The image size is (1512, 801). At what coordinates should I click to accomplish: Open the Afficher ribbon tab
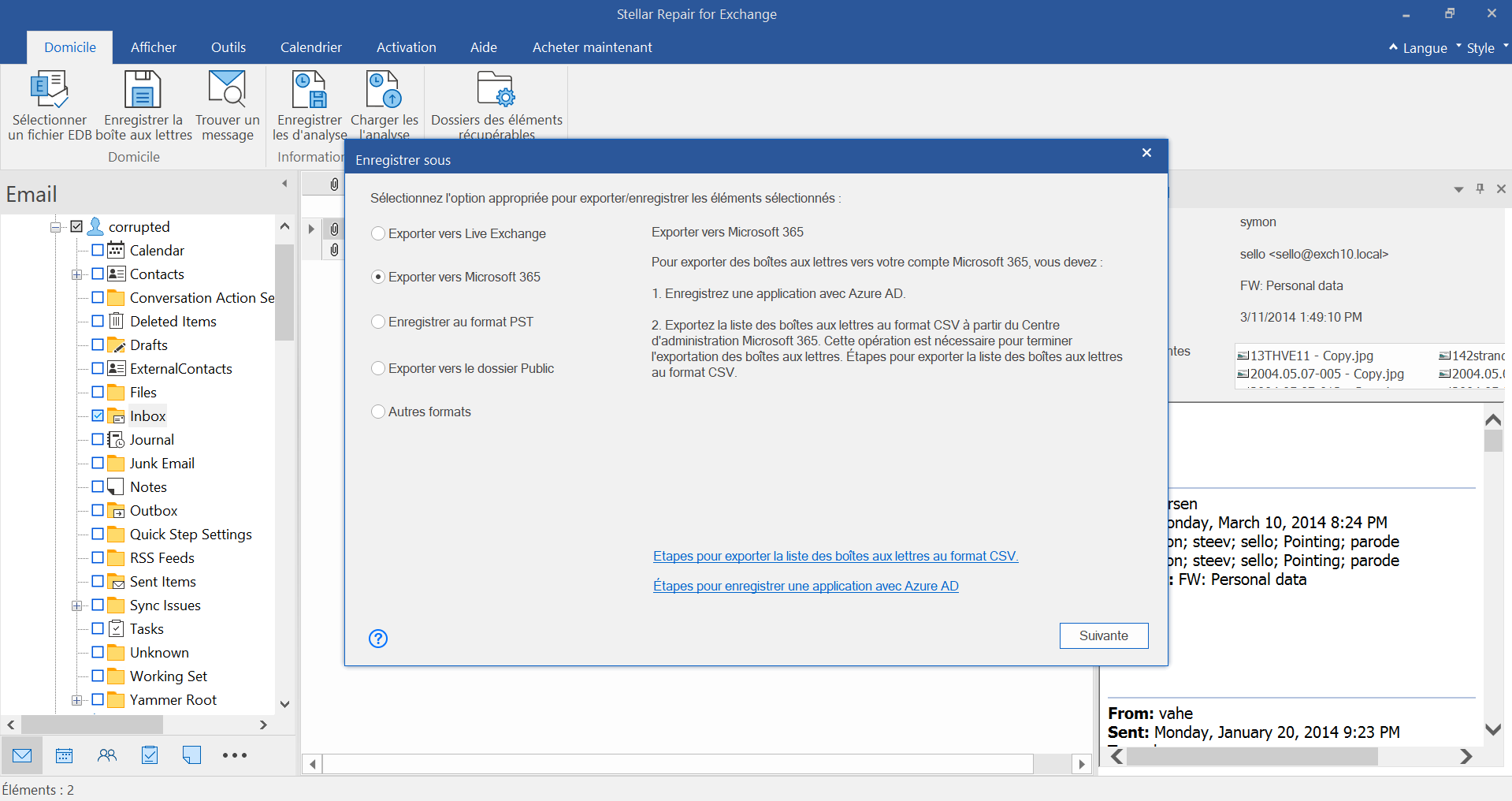(x=154, y=47)
